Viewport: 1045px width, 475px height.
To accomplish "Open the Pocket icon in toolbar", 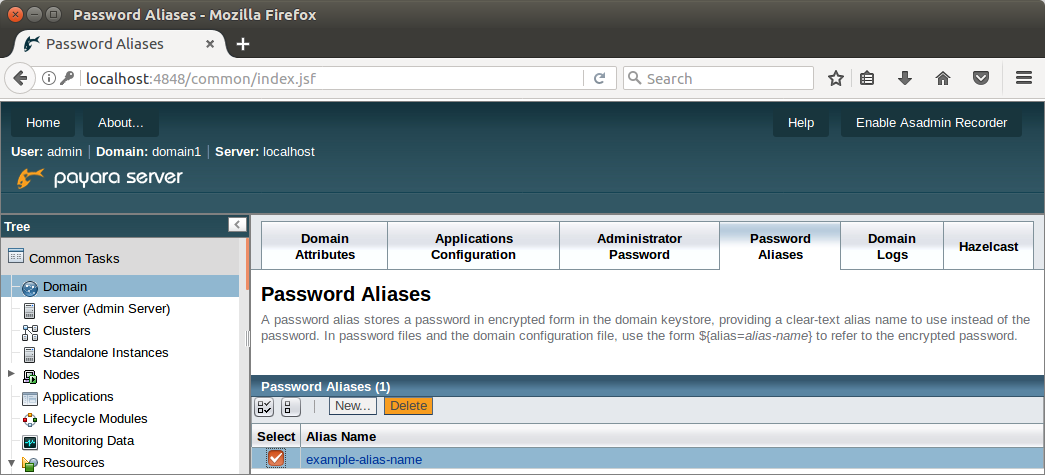I will pyautogui.click(x=981, y=78).
